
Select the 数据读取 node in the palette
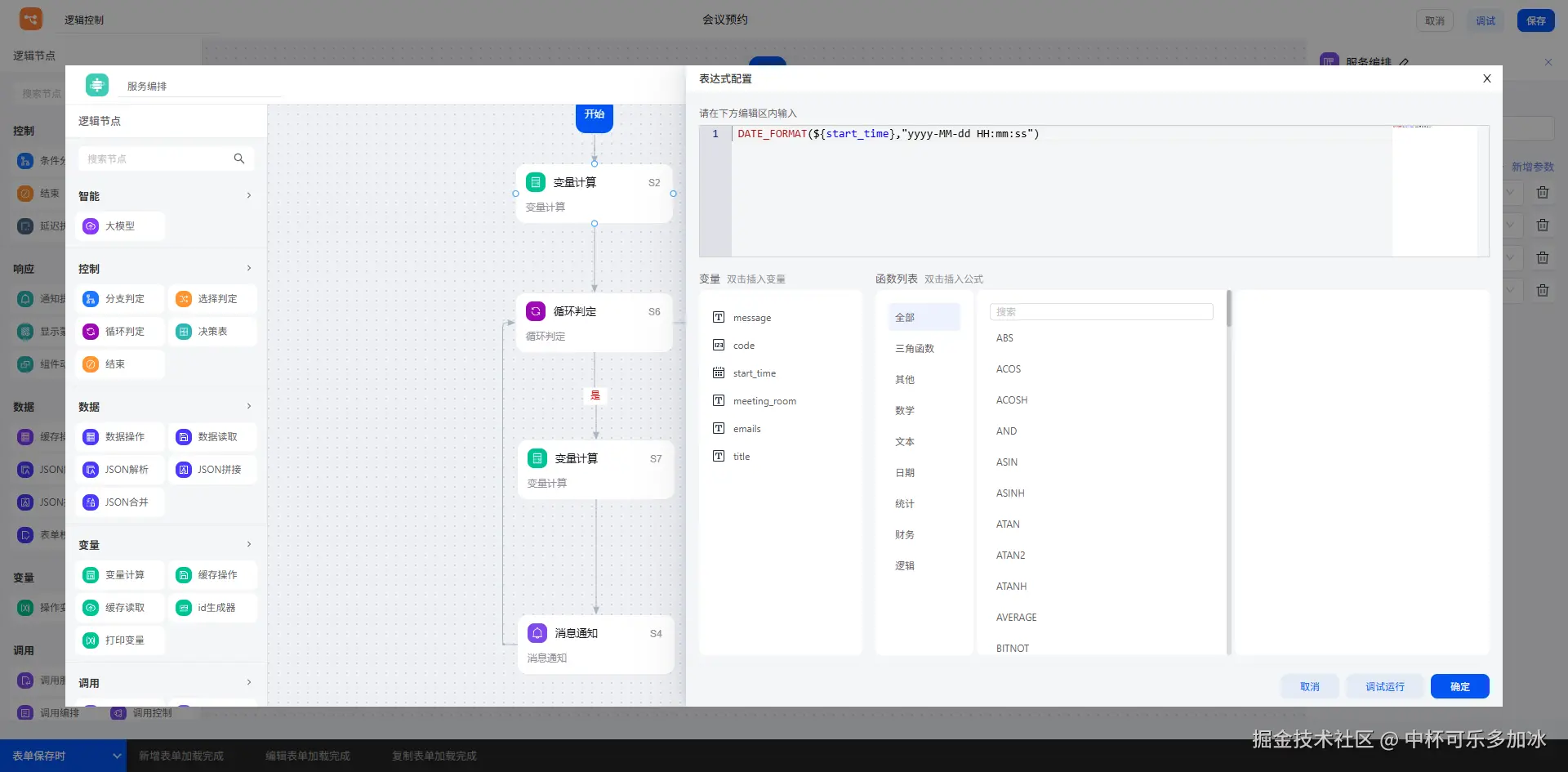pyautogui.click(x=213, y=437)
